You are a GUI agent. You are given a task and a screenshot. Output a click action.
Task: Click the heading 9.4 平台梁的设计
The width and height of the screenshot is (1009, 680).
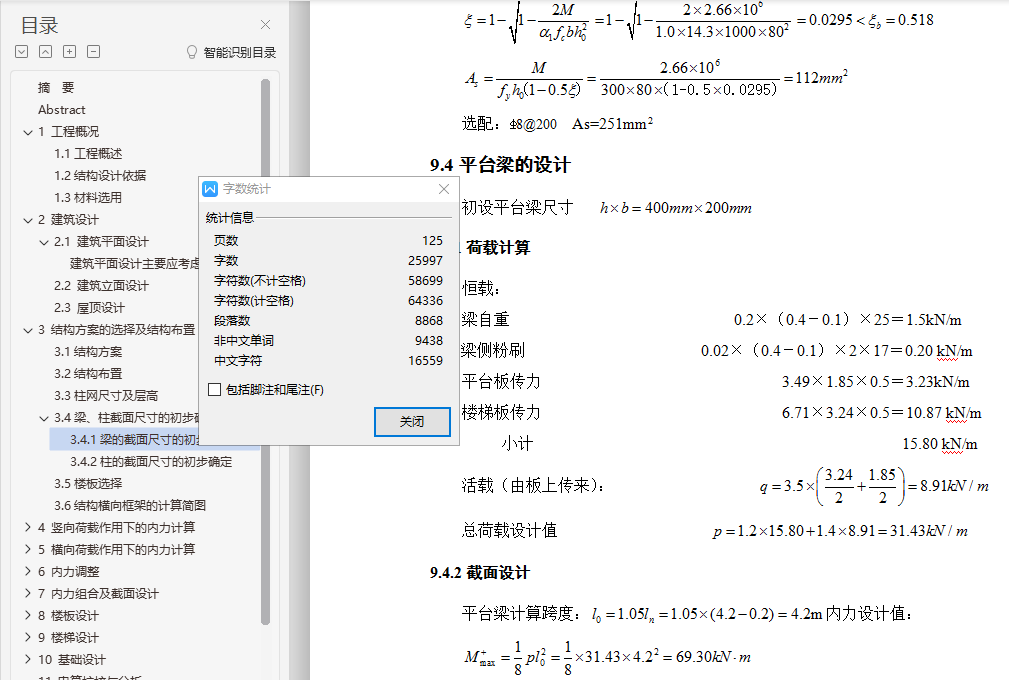500,165
